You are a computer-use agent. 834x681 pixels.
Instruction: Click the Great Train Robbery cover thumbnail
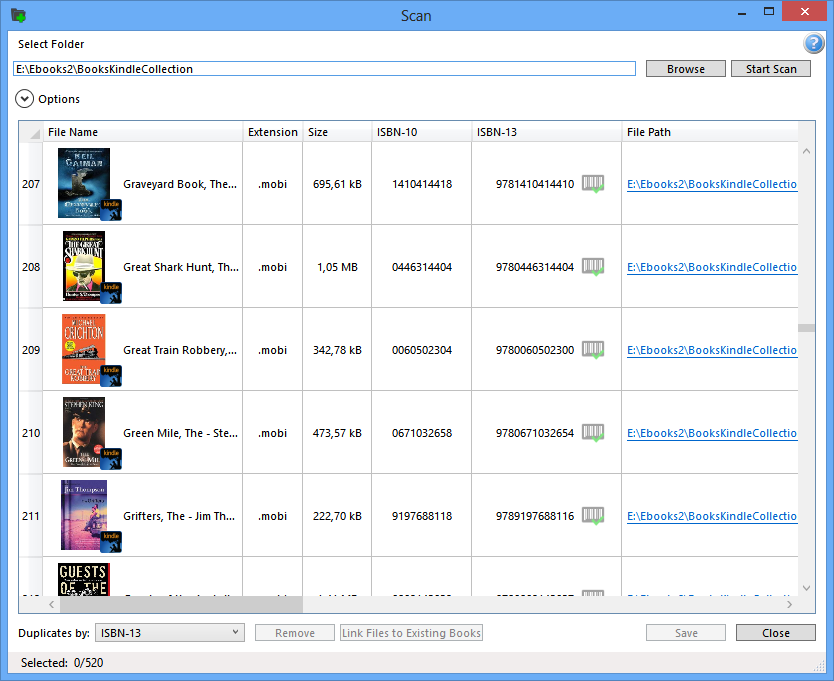point(84,346)
